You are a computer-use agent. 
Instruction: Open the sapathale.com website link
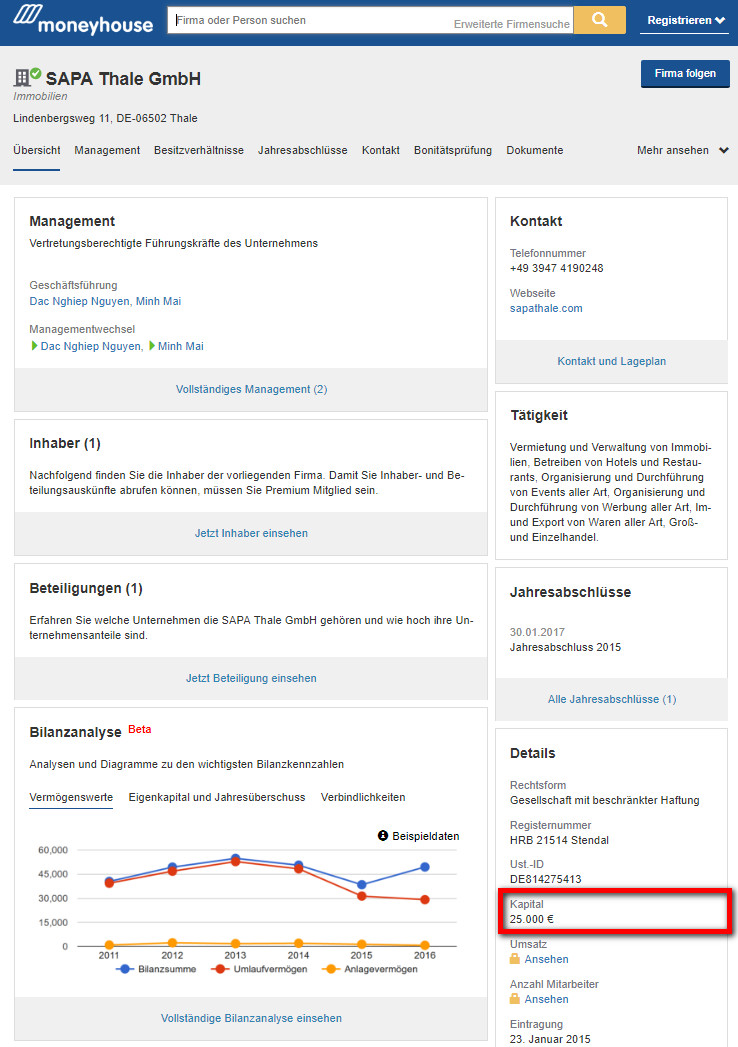coord(546,309)
